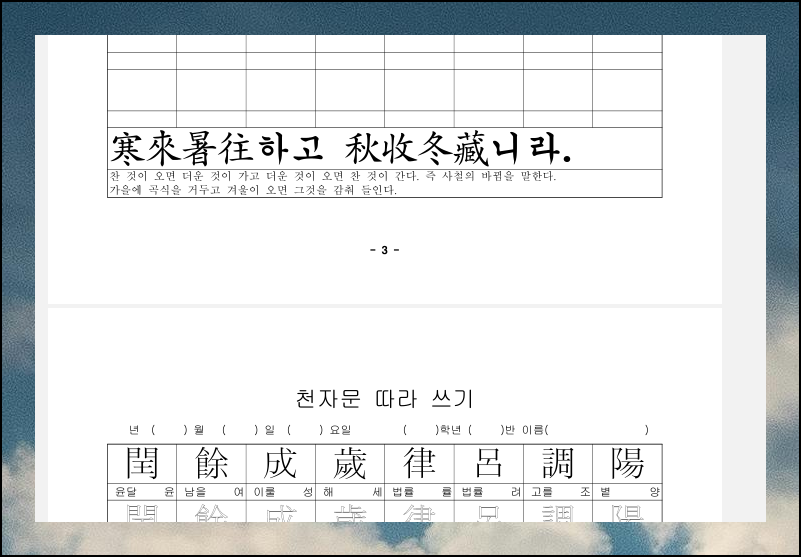Click the reading label '윤달 윤'
Screen dimensions: 801x557
(145, 492)
